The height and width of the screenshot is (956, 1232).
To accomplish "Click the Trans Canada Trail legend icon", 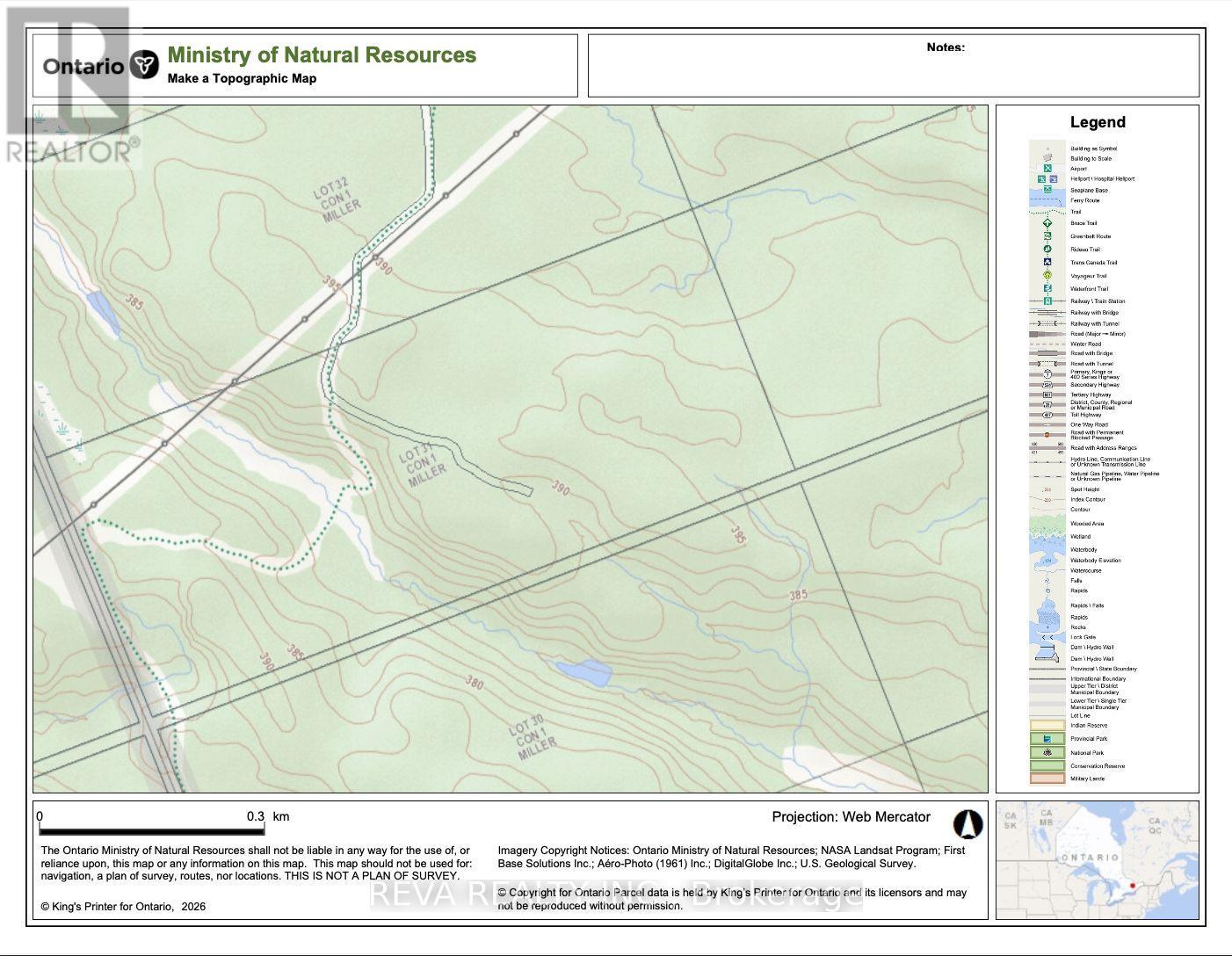I will point(1047,263).
